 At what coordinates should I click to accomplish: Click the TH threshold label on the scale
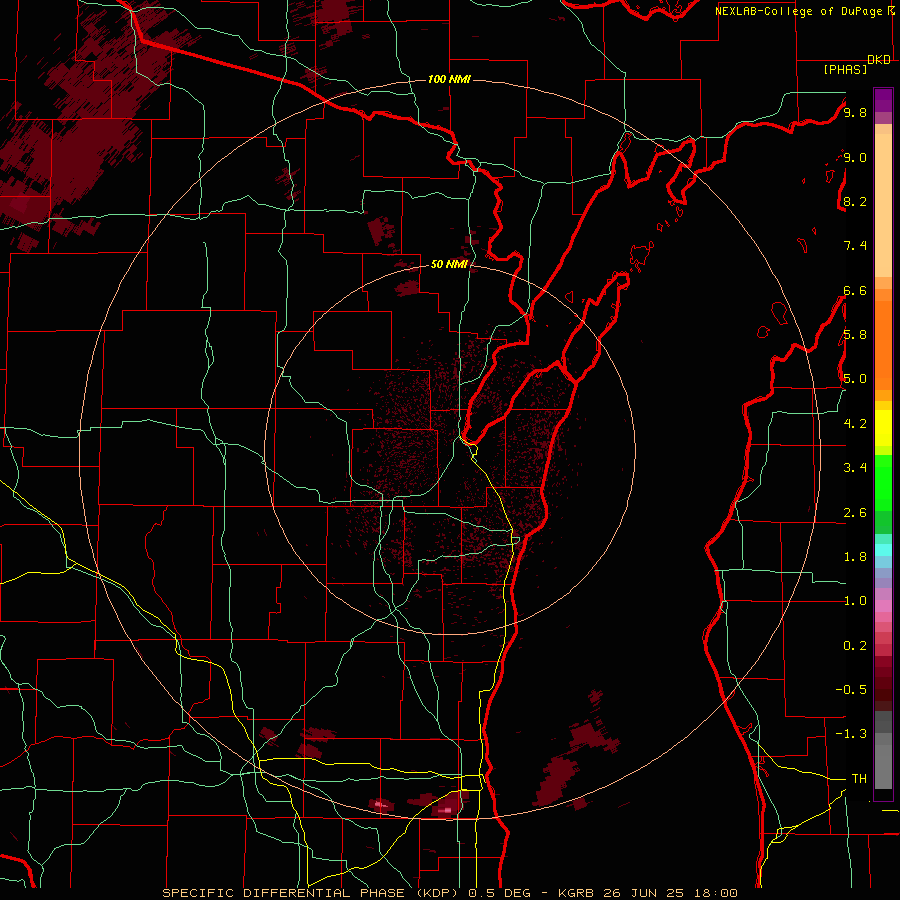tap(859, 779)
